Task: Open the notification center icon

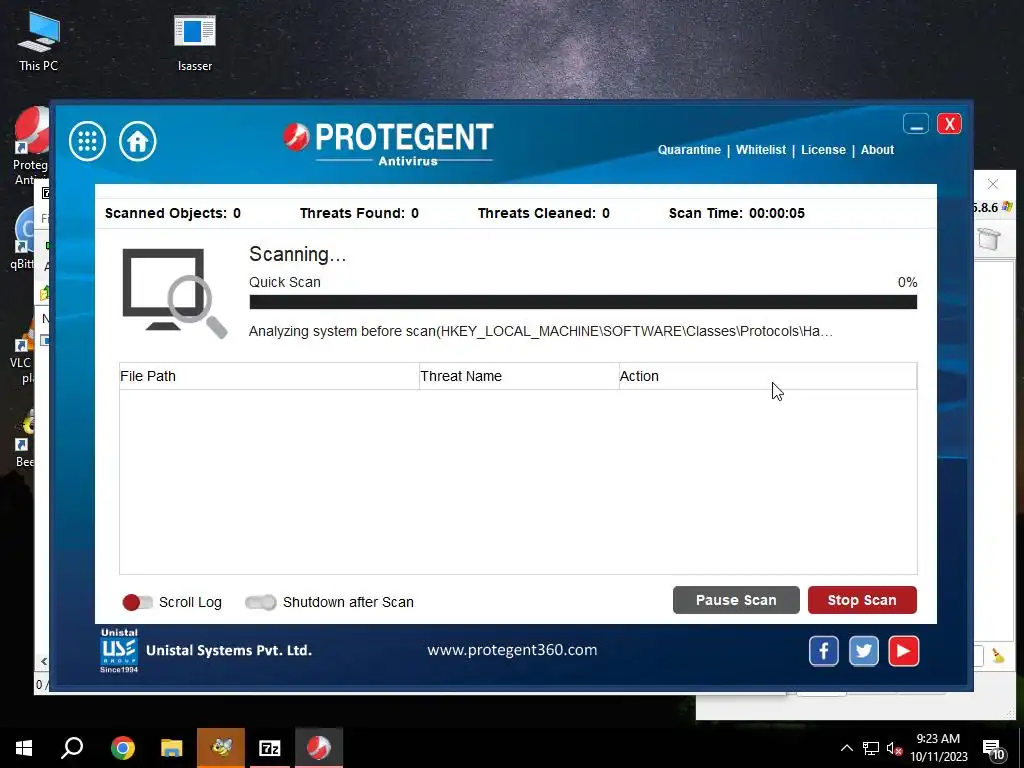Action: pos(993,749)
